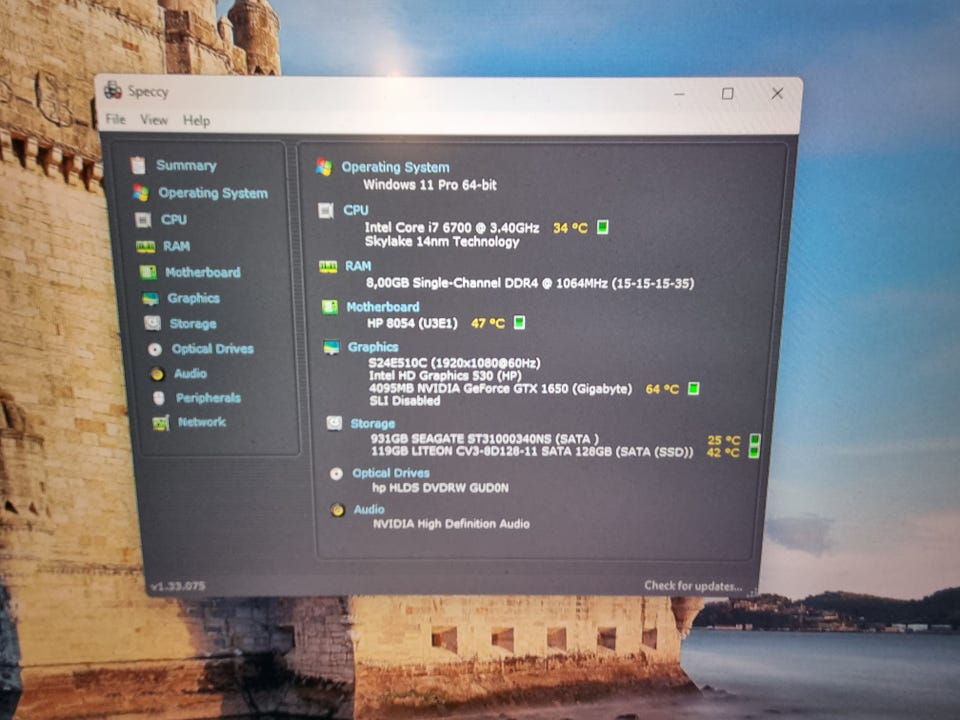Screen dimensions: 960x720
Task: Click the Summary icon in sidebar
Action: pos(138,166)
